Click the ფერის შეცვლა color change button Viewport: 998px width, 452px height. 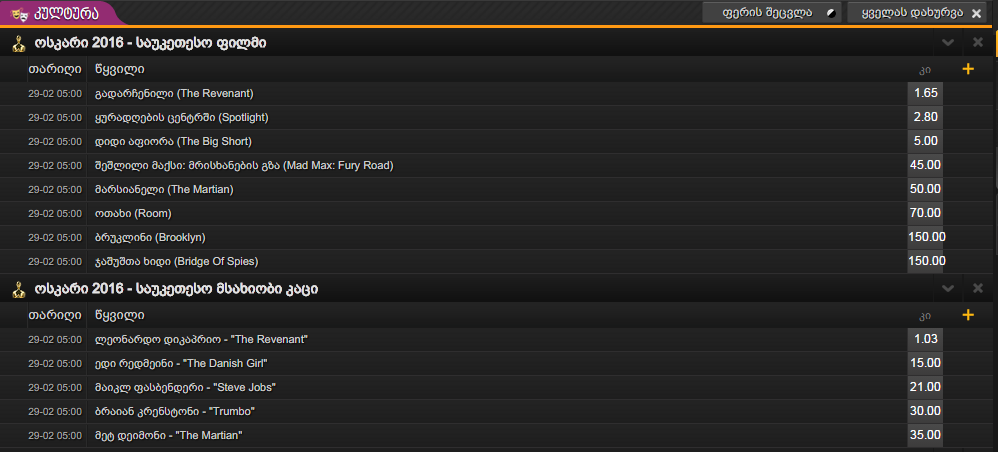pos(771,13)
